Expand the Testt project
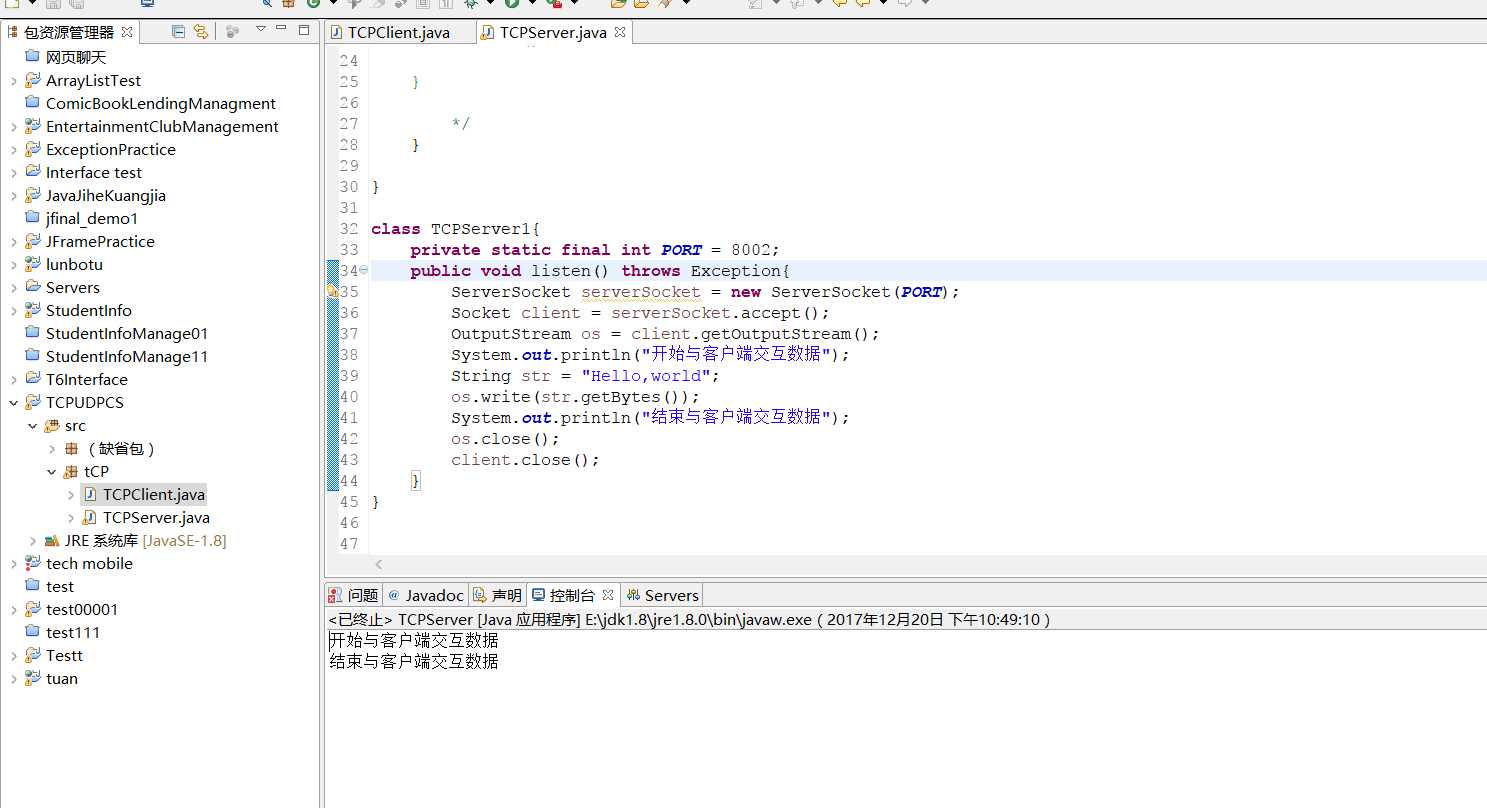 [x=14, y=656]
